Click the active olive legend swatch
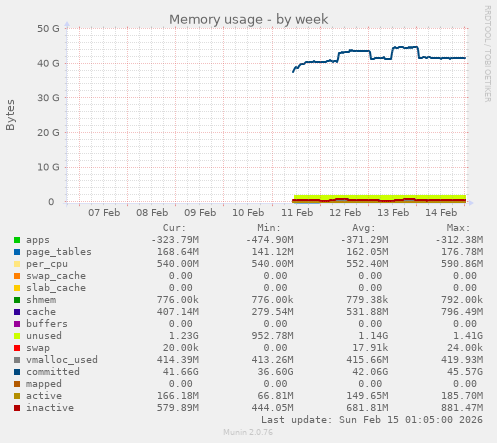 17,396
